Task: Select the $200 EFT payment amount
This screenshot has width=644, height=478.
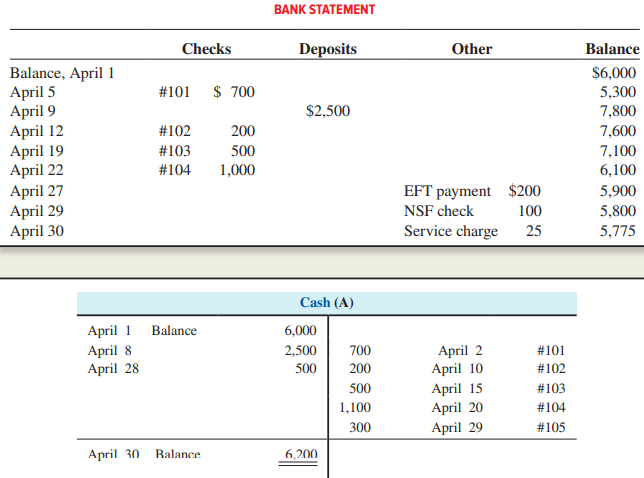Action: point(524,191)
